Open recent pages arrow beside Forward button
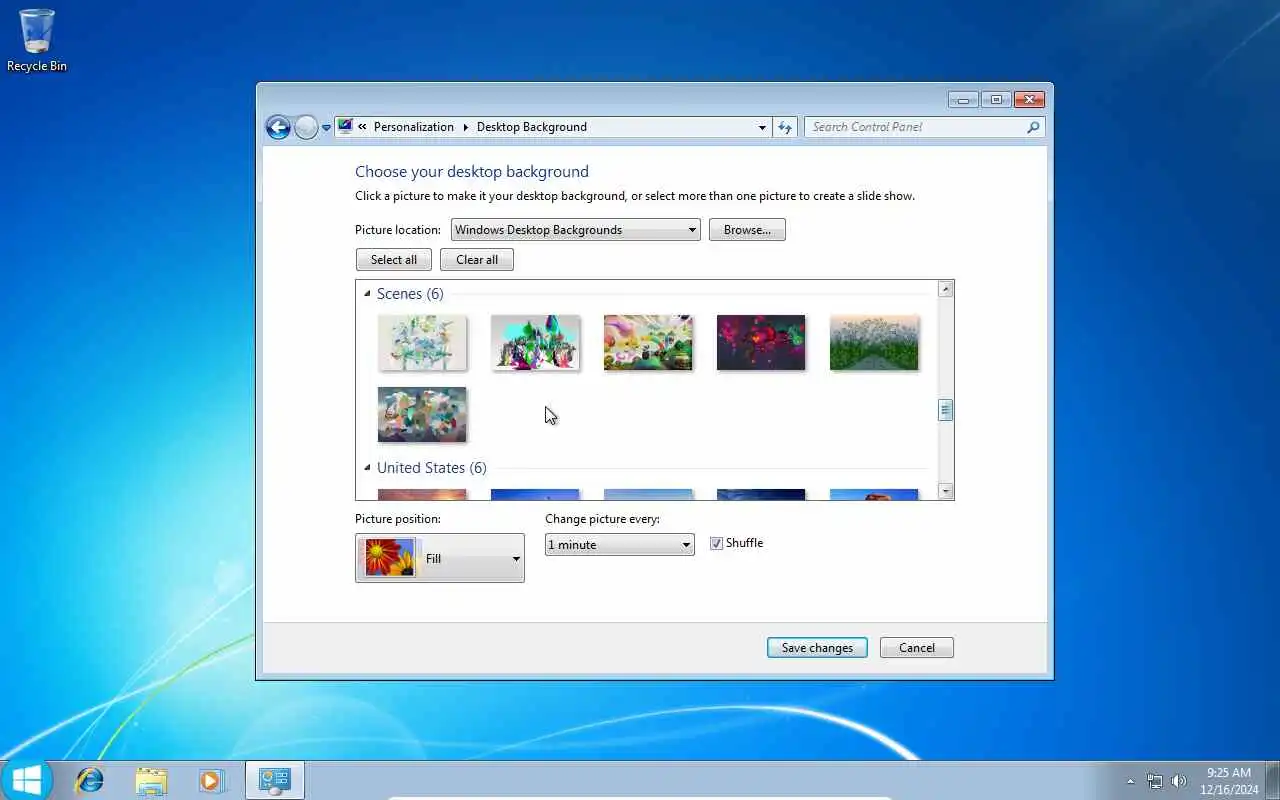 click(326, 128)
